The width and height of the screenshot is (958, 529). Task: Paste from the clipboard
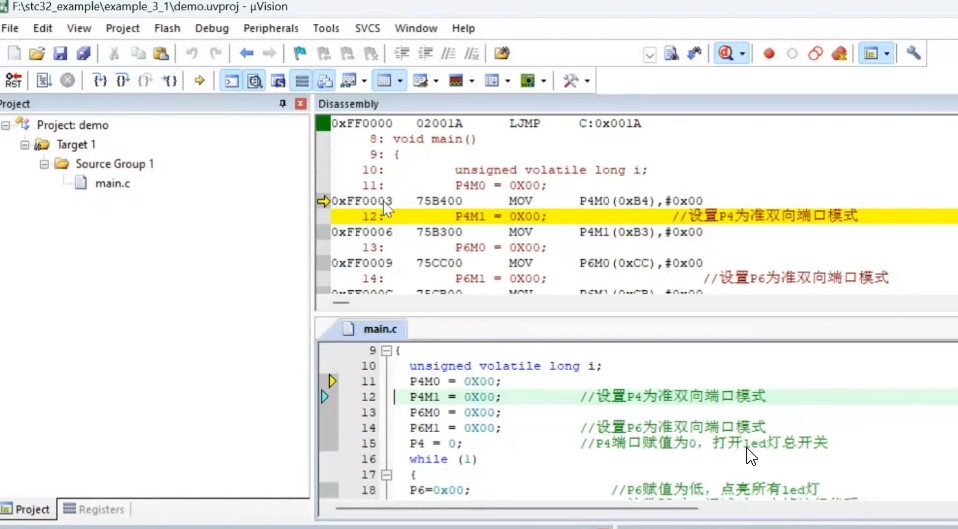161,53
